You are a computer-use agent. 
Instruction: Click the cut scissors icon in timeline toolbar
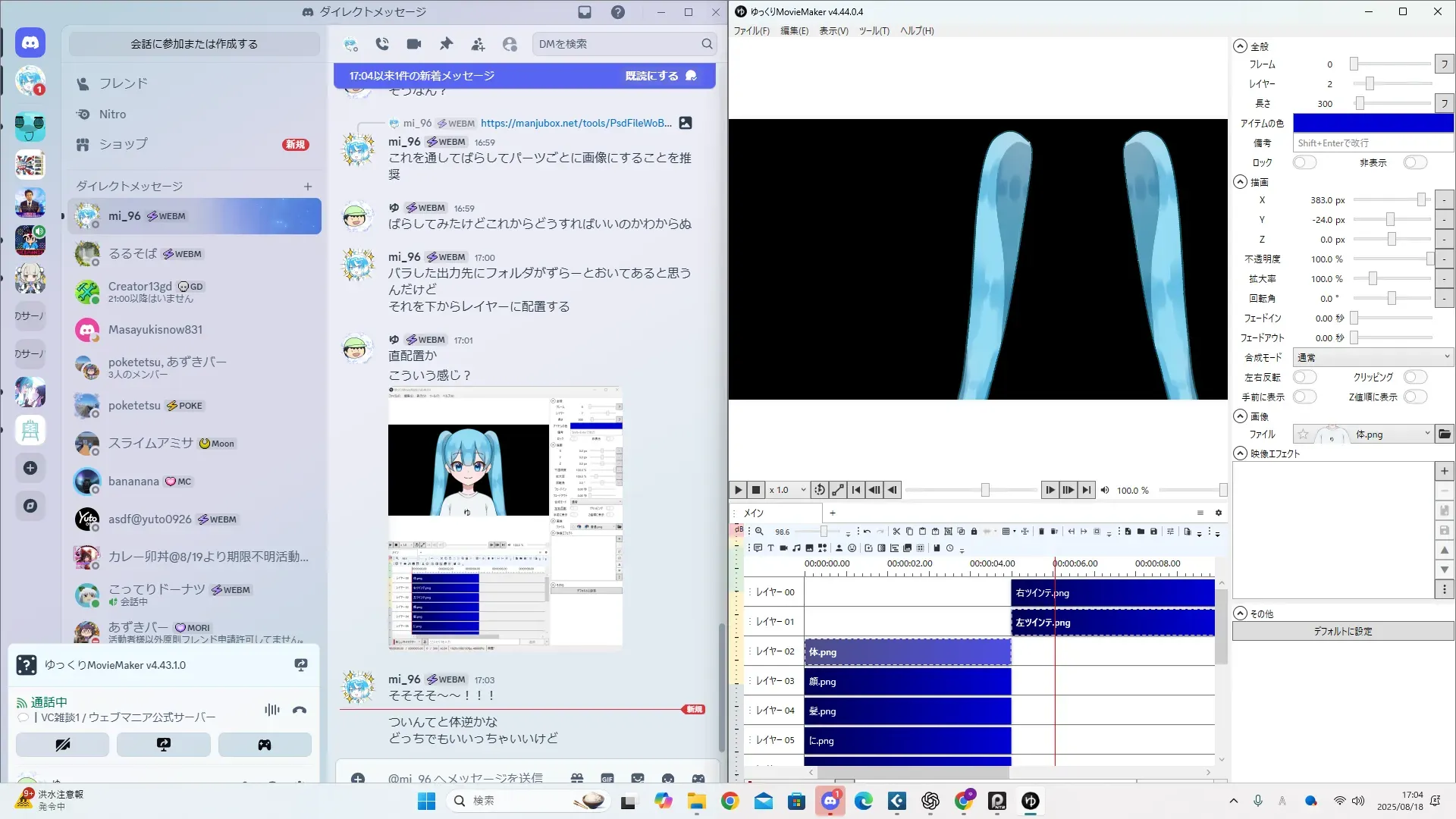point(896,532)
